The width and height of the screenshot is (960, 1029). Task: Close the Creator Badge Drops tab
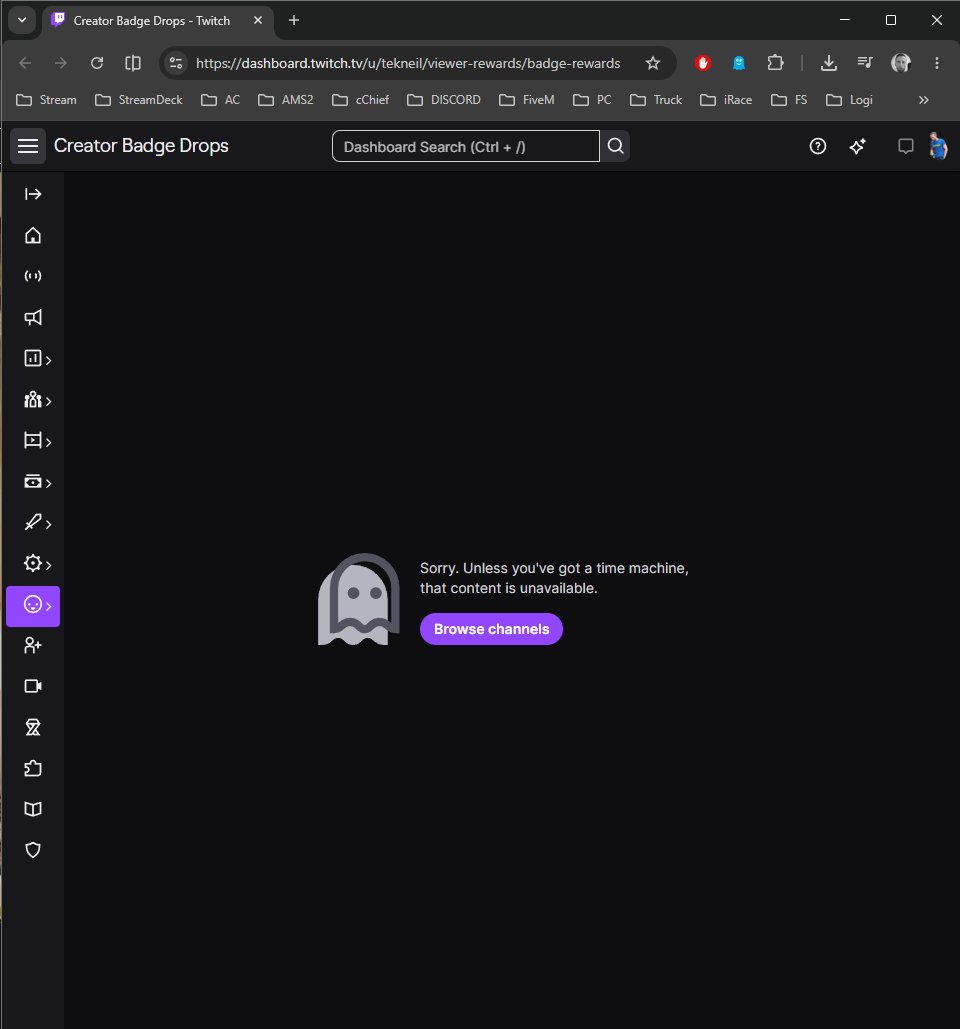[x=258, y=20]
